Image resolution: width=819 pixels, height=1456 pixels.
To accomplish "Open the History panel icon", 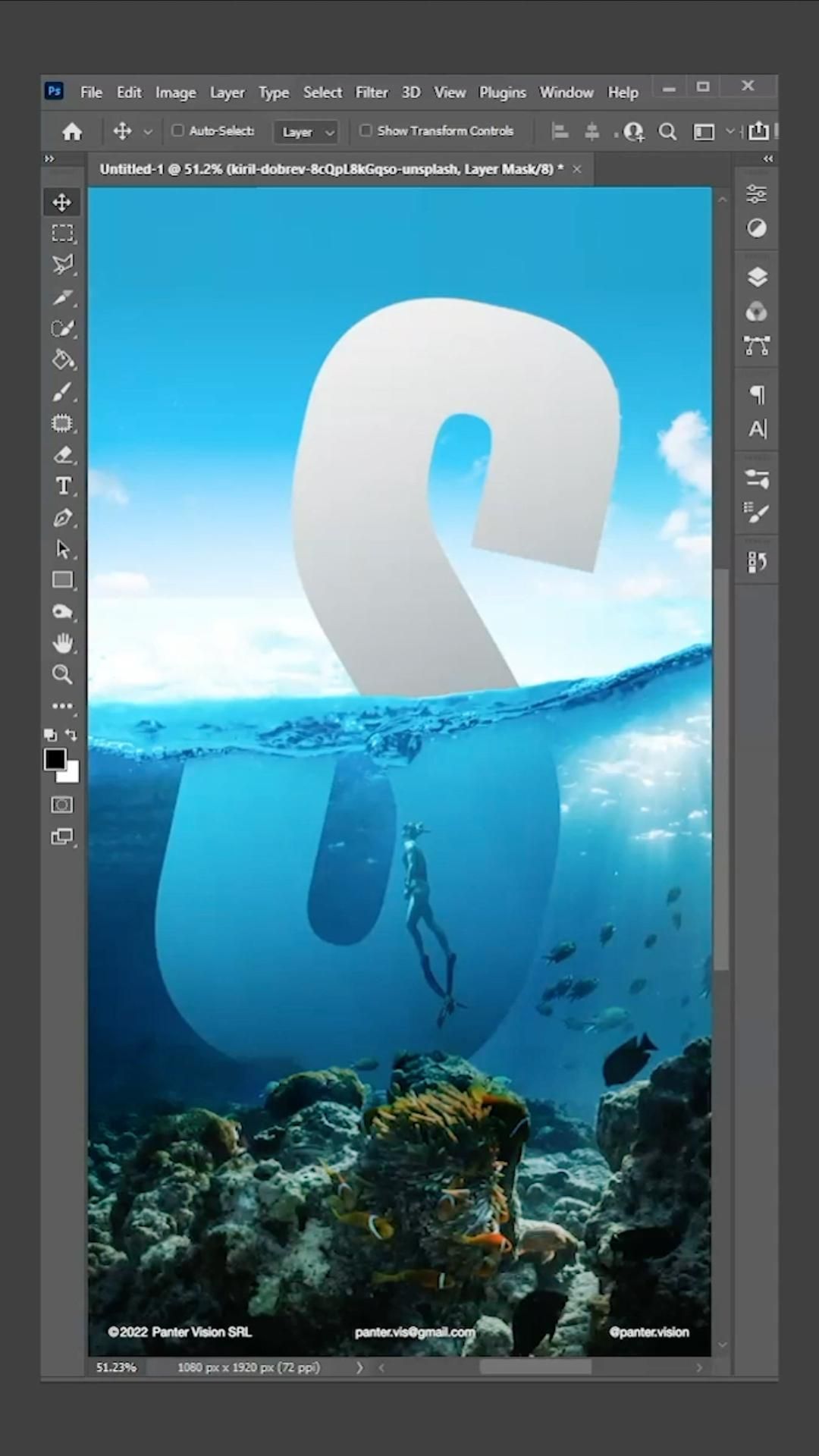I will pos(757,562).
